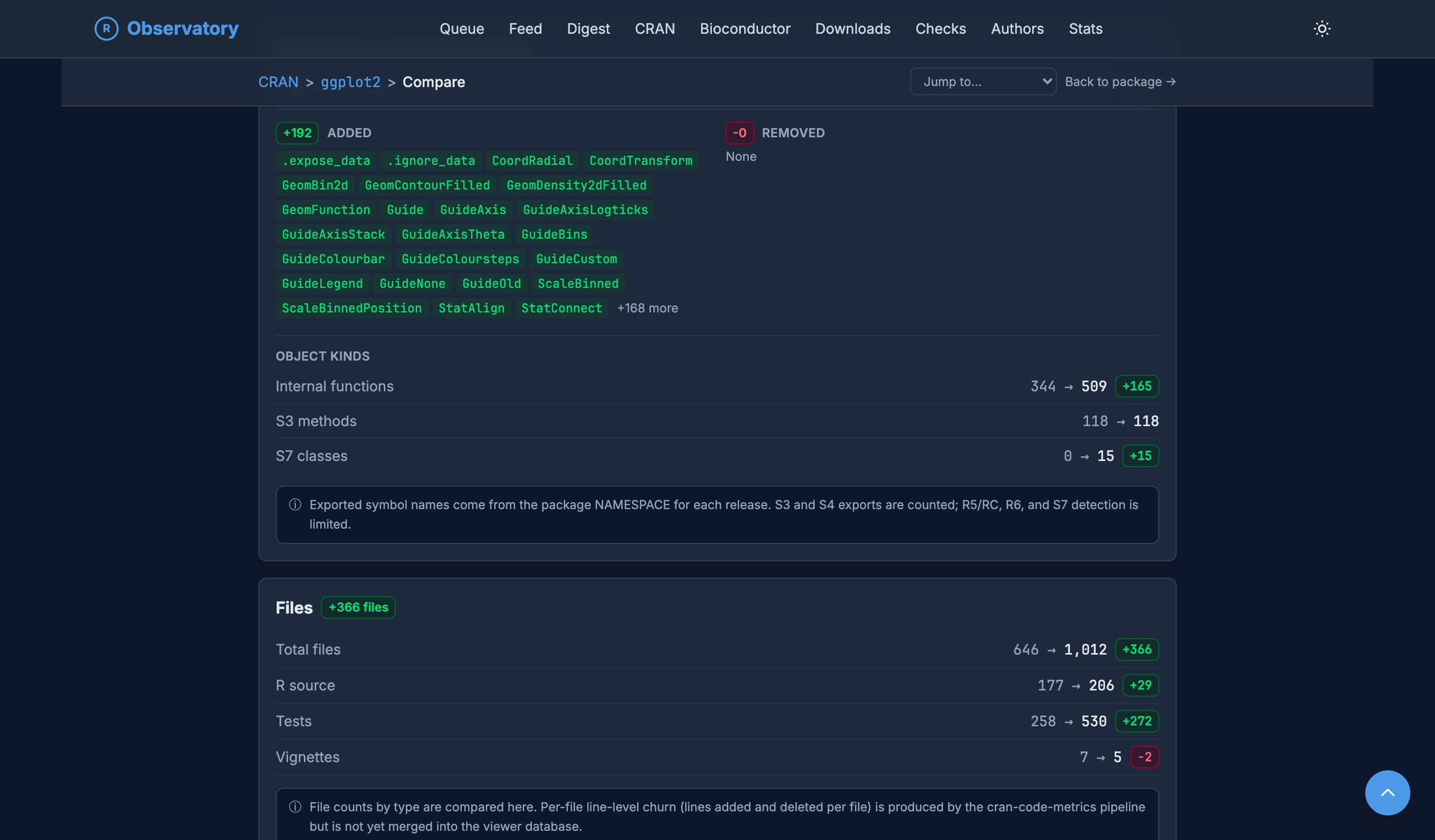Toggle the light/dark theme sun icon
Viewport: 1435px width, 840px height.
(1322, 29)
